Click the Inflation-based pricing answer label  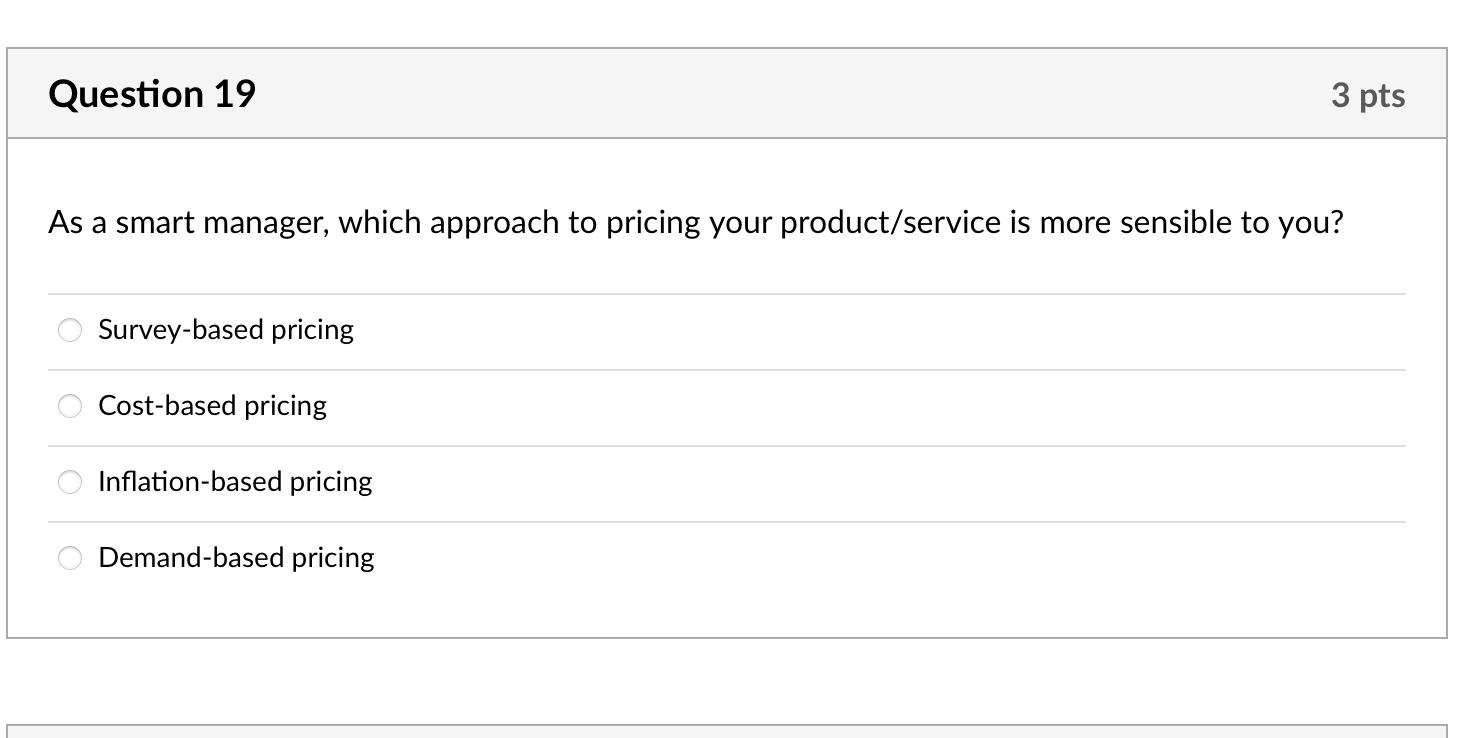click(x=235, y=482)
